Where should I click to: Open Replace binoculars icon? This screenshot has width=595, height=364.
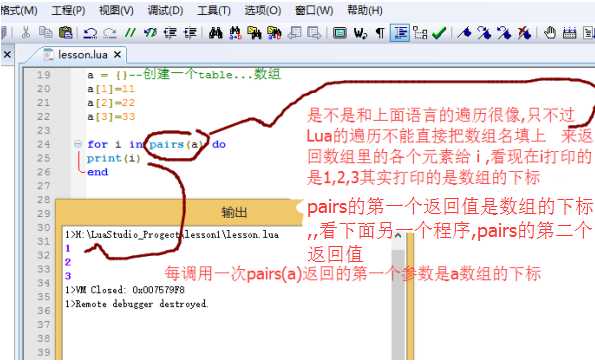click(235, 33)
